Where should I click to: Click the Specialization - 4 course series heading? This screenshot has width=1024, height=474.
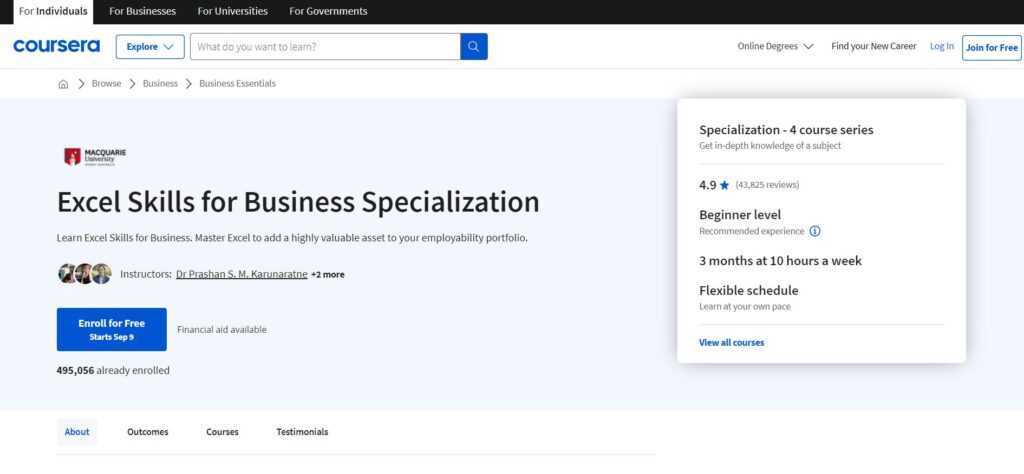pos(786,129)
